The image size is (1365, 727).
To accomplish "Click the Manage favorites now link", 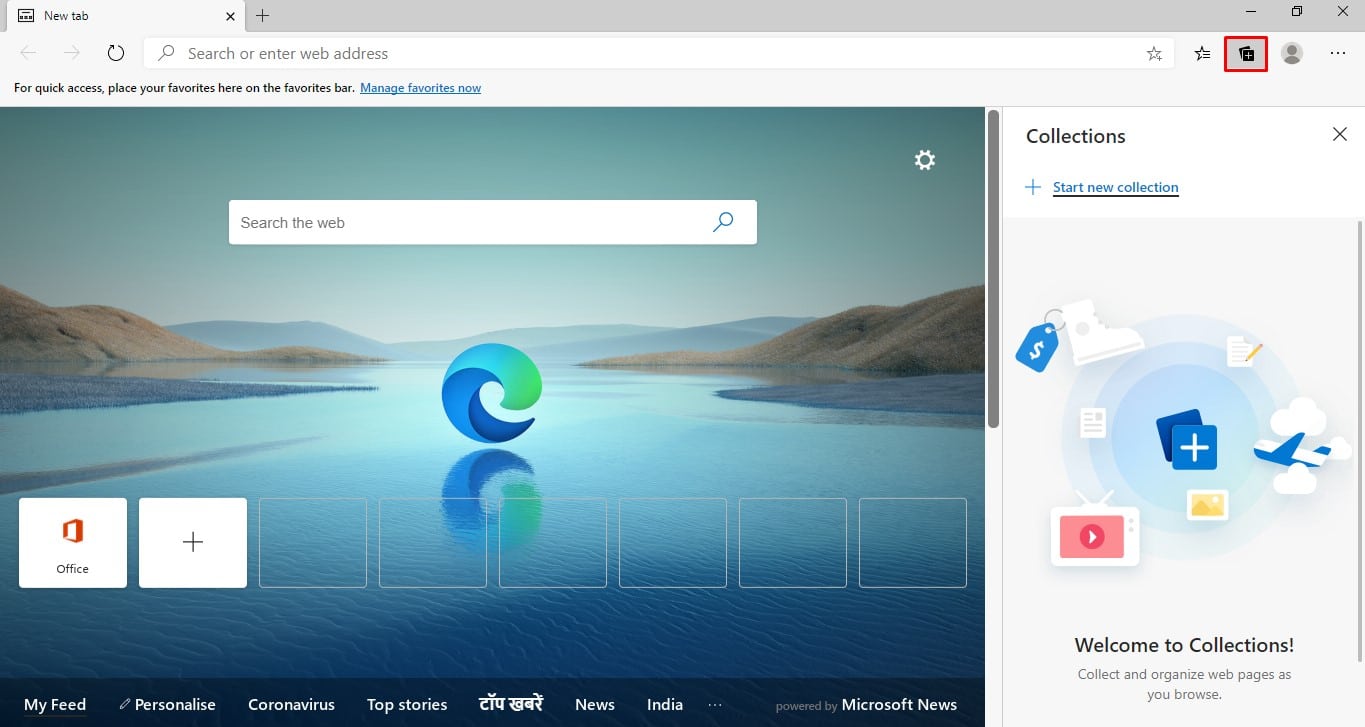I will pos(420,88).
